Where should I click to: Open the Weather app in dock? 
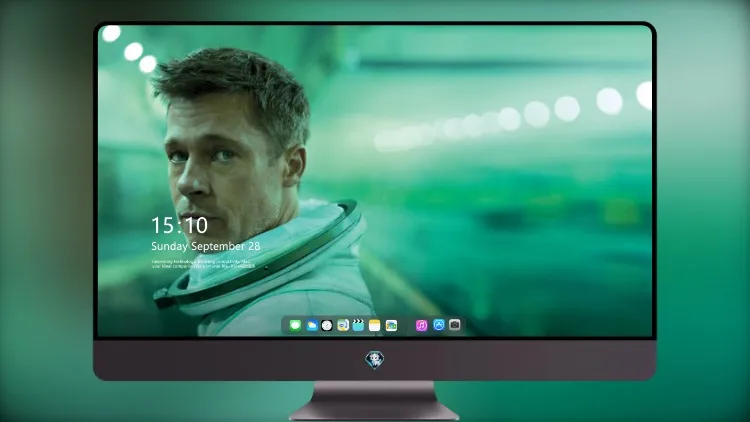[x=311, y=325]
